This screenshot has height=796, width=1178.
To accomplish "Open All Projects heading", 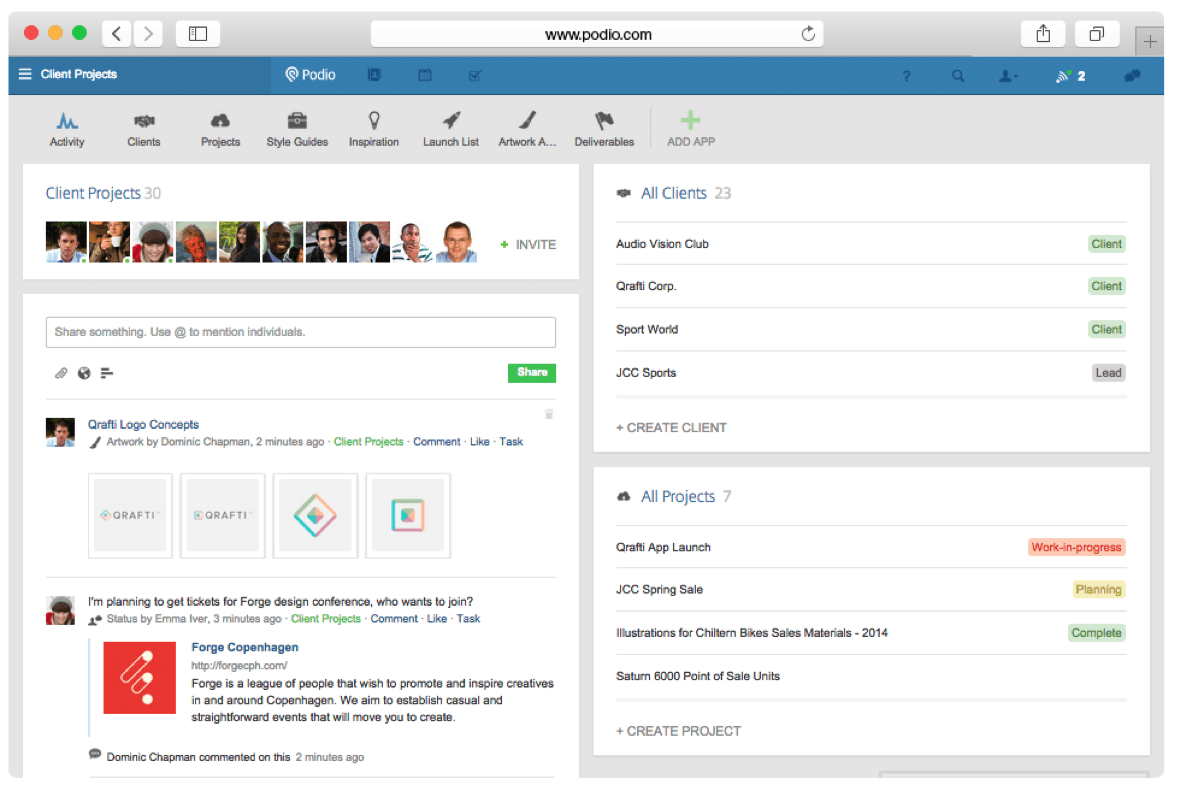I will pyautogui.click(x=678, y=497).
